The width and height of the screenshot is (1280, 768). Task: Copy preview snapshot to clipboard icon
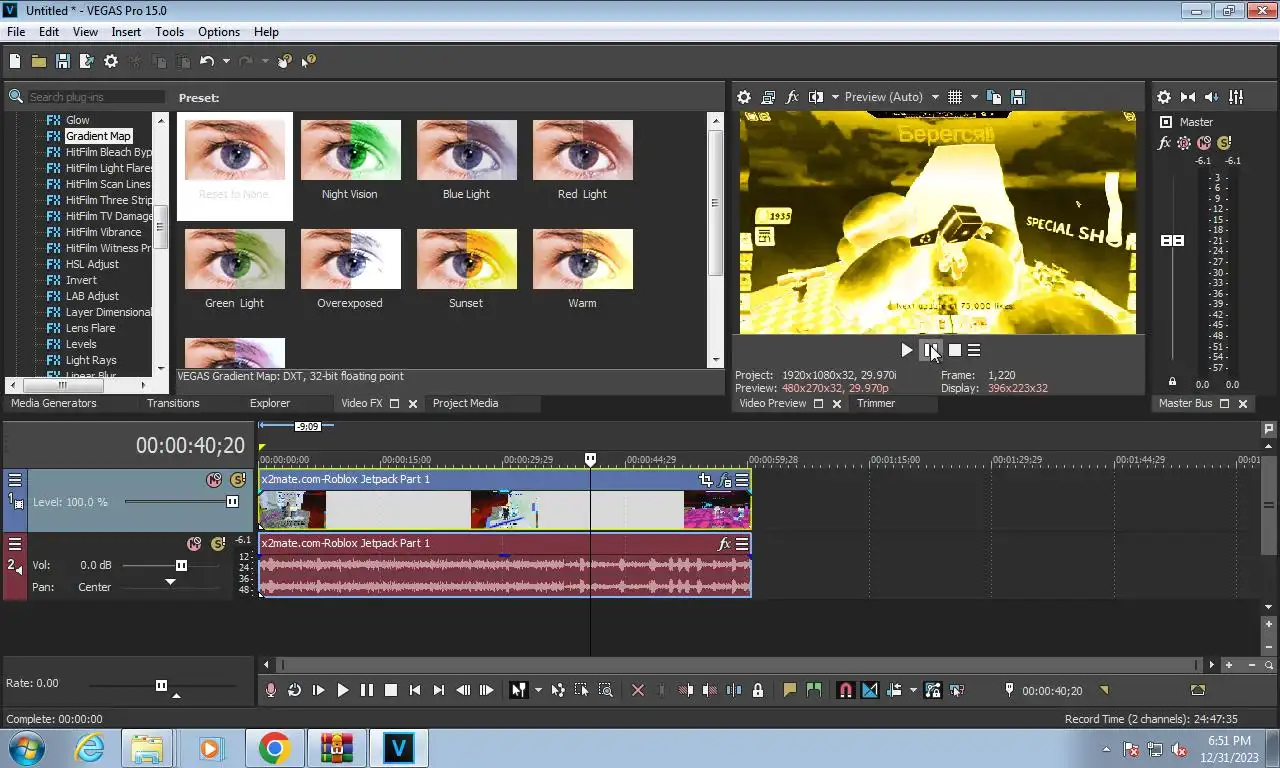pyautogui.click(x=994, y=97)
